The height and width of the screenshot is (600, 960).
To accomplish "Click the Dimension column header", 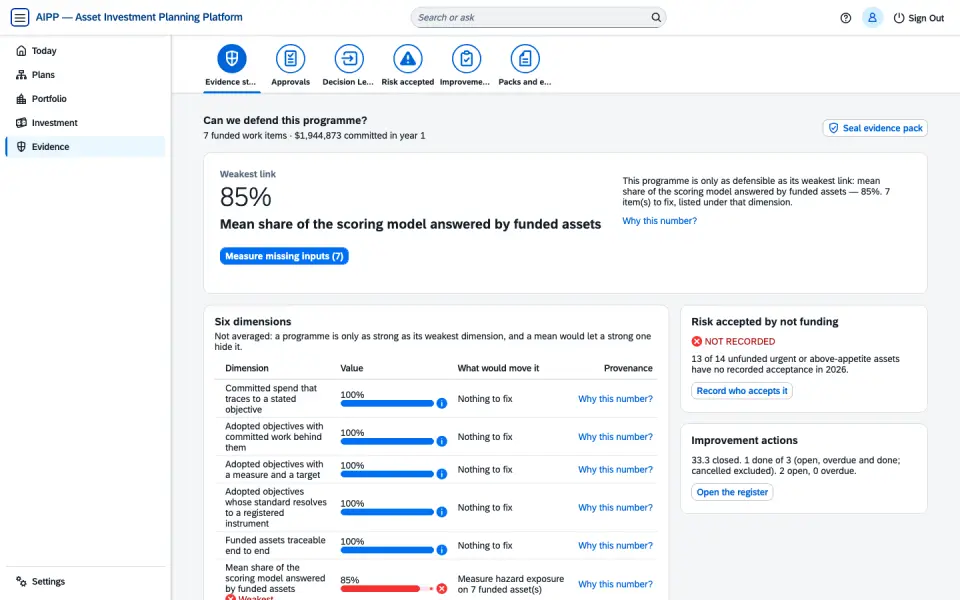I will coord(247,368).
